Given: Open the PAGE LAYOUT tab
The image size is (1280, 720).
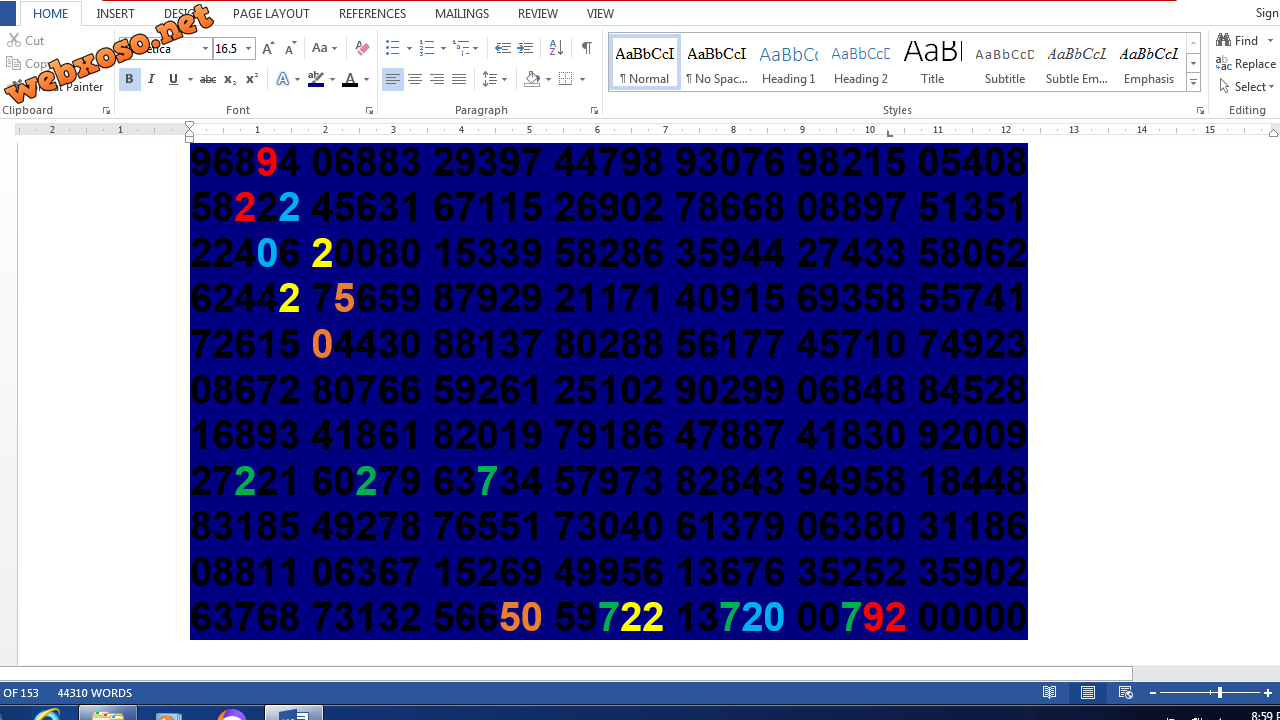Looking at the screenshot, I should [x=271, y=14].
